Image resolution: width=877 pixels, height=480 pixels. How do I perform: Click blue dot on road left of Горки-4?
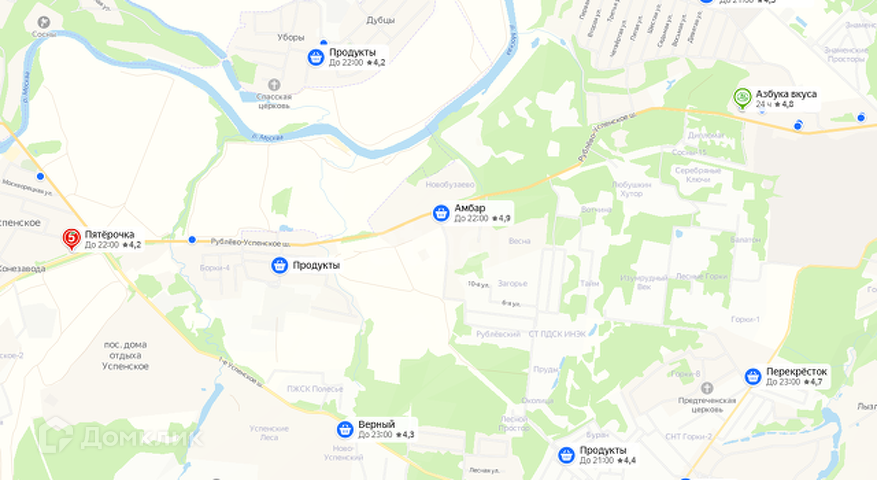click(x=192, y=239)
